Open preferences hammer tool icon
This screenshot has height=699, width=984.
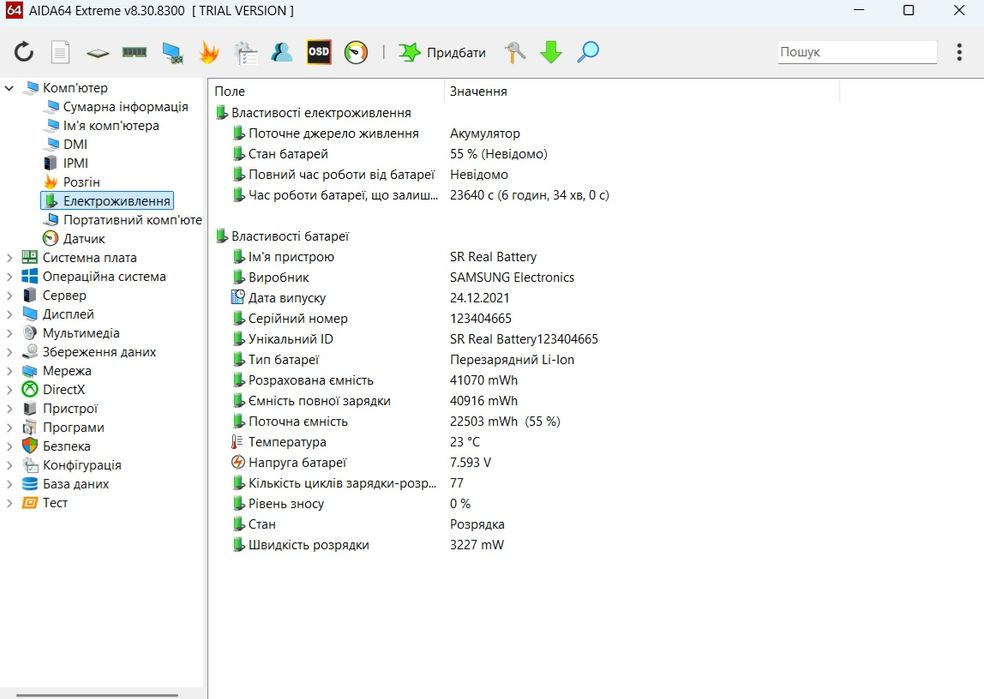(515, 52)
